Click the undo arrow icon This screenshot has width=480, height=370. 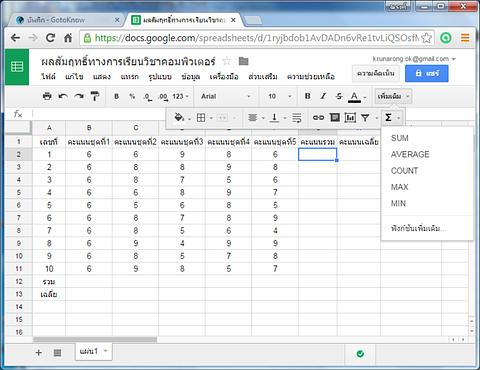(63, 96)
